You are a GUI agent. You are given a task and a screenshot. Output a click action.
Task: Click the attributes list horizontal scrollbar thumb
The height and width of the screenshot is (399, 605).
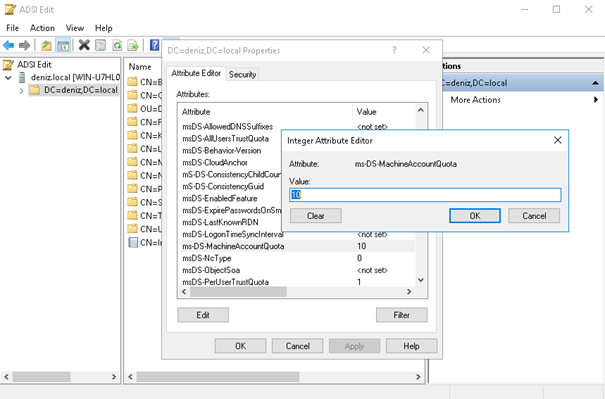pos(238,292)
